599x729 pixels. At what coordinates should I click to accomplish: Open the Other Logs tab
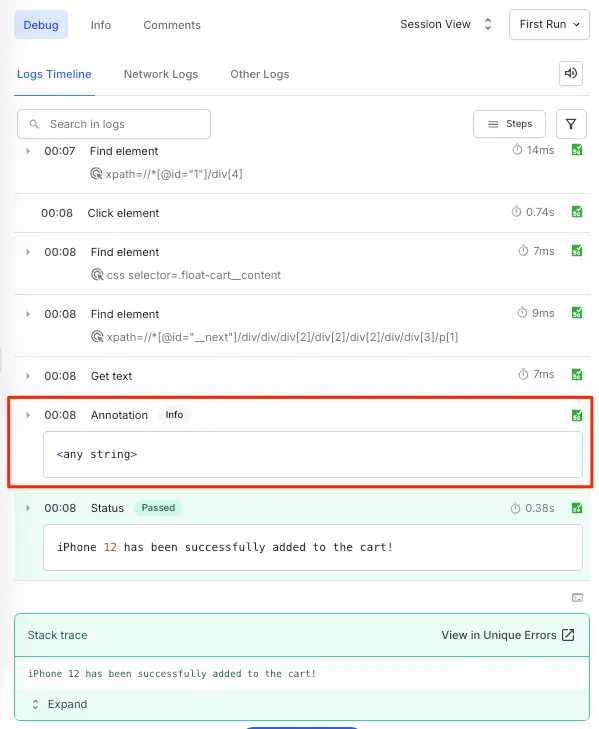(260, 74)
